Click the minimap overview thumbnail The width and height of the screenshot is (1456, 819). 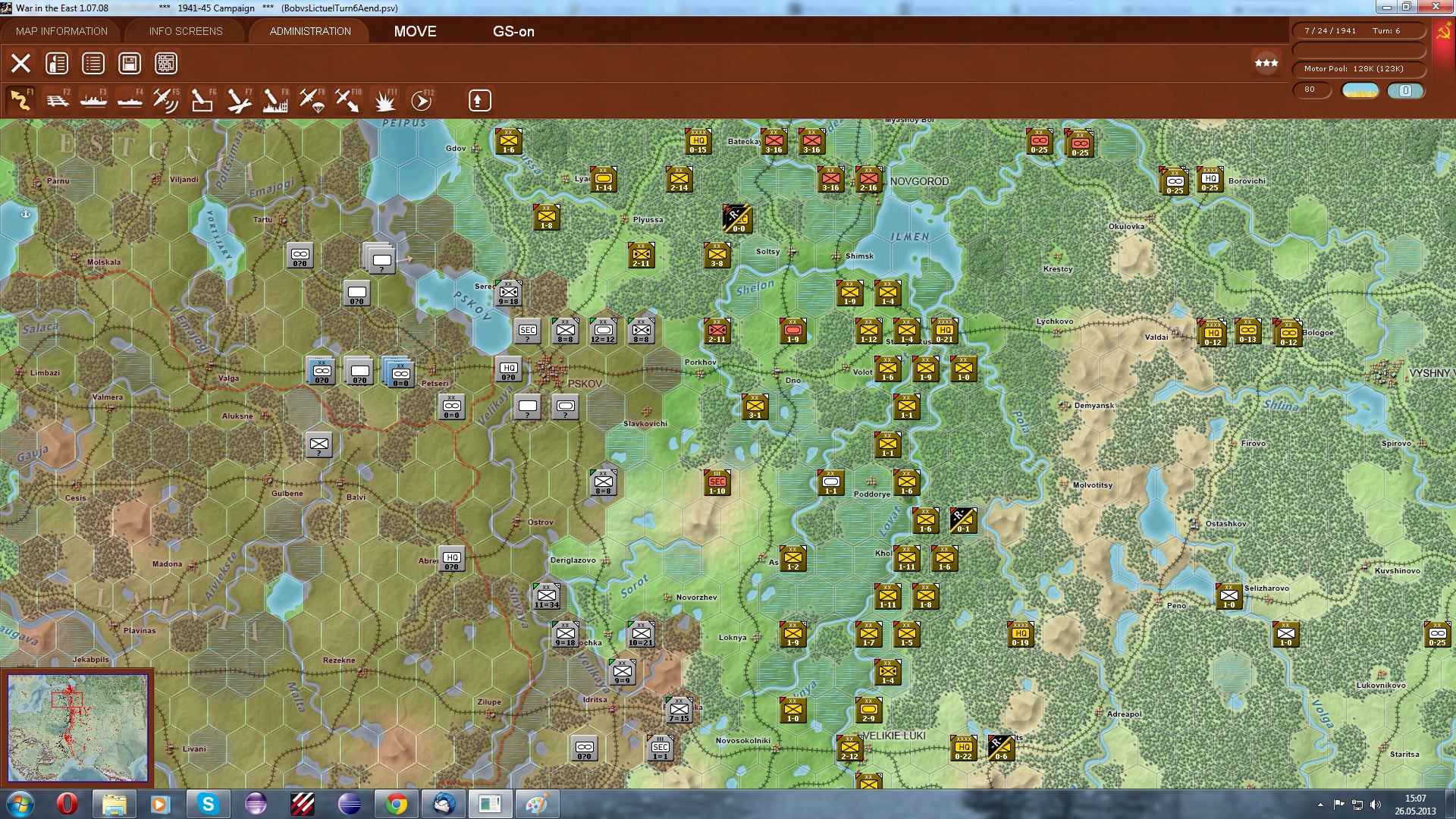[x=77, y=728]
